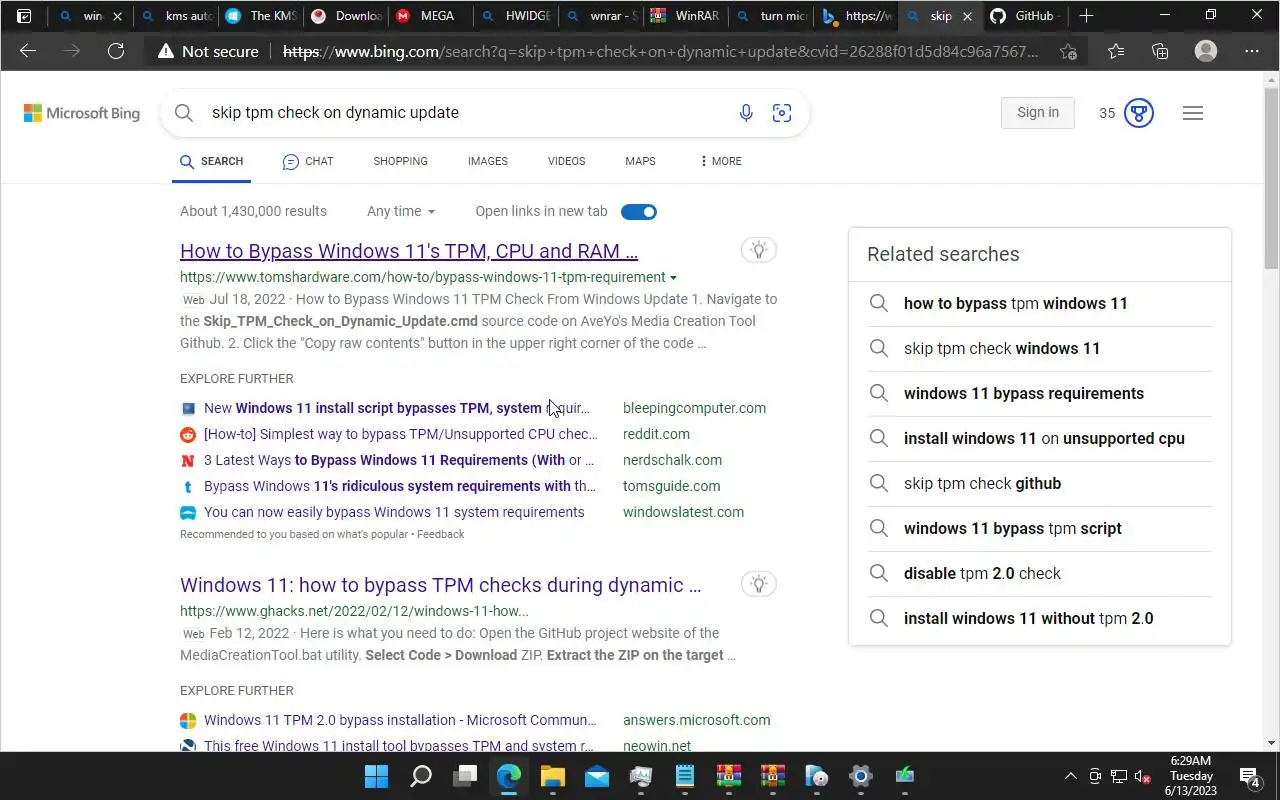
Task: Click the magnifier icon in the Bing search box
Action: click(184, 113)
